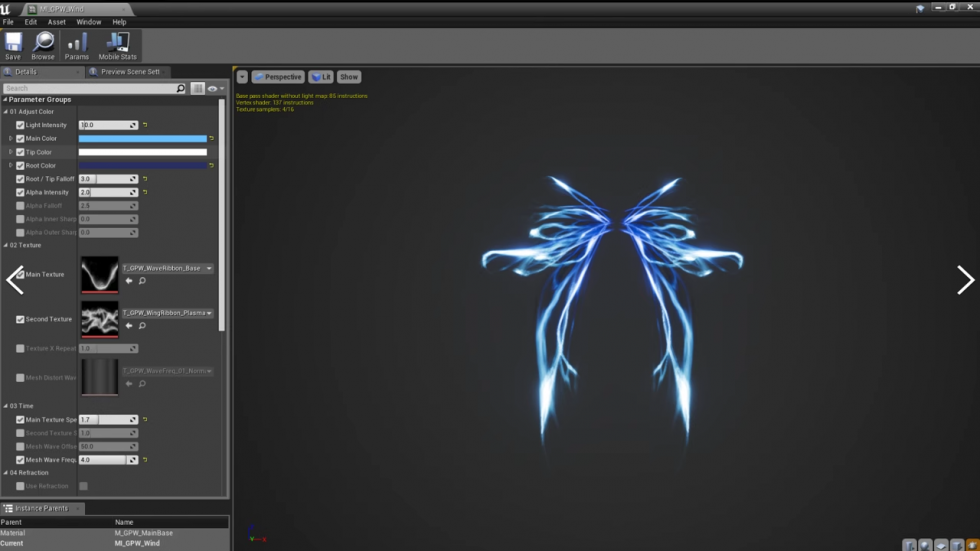Click the Save toolbar icon
Viewport: 980px width, 551px height.
point(13,46)
